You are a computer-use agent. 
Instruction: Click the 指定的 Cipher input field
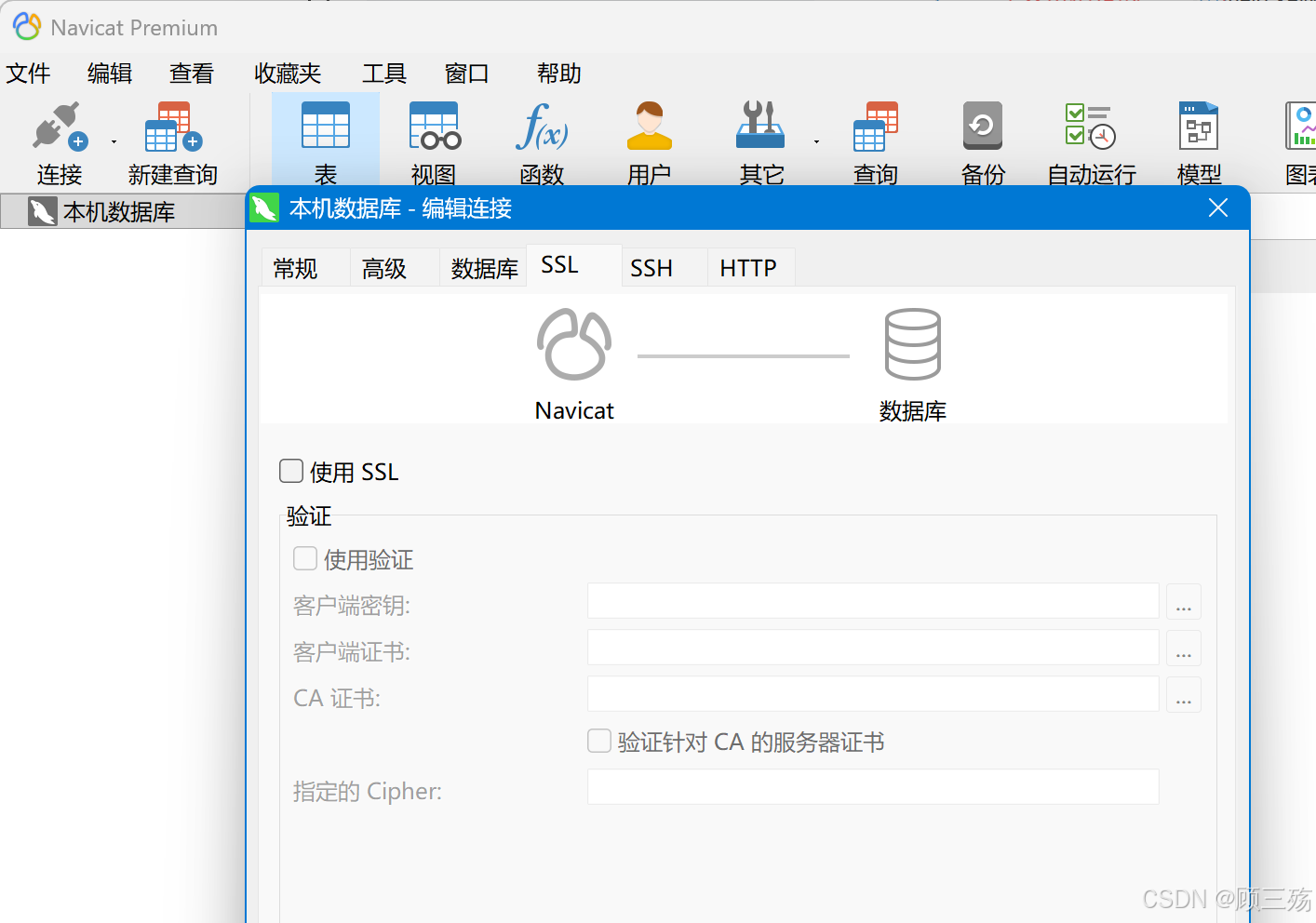tap(873, 787)
